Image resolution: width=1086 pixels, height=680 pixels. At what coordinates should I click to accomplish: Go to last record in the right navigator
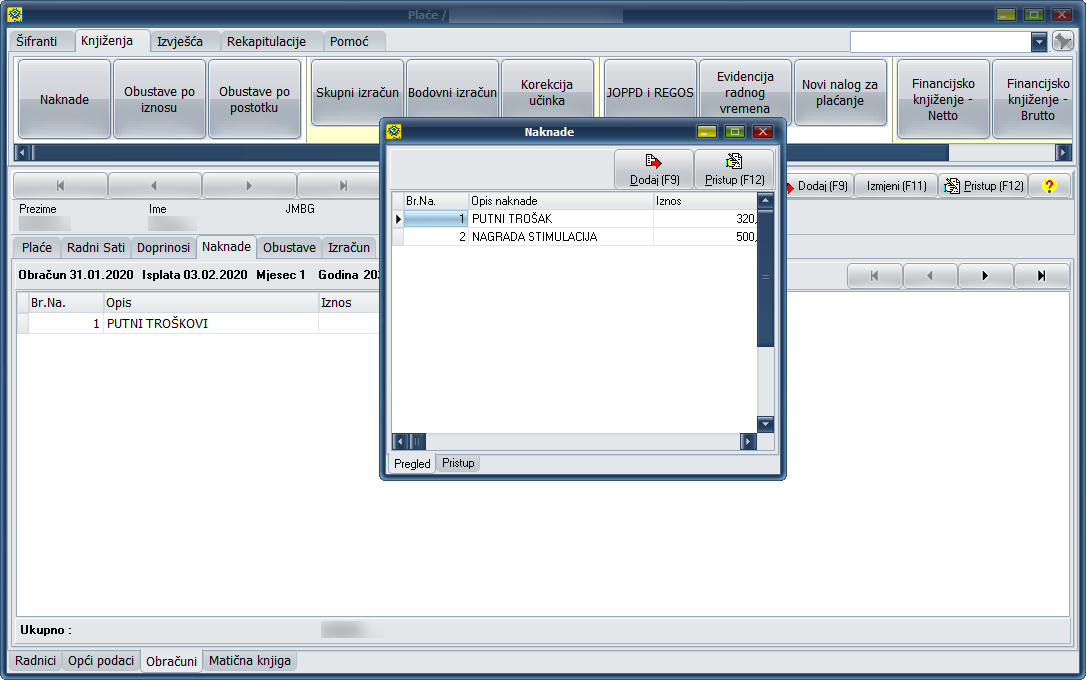tap(1041, 276)
